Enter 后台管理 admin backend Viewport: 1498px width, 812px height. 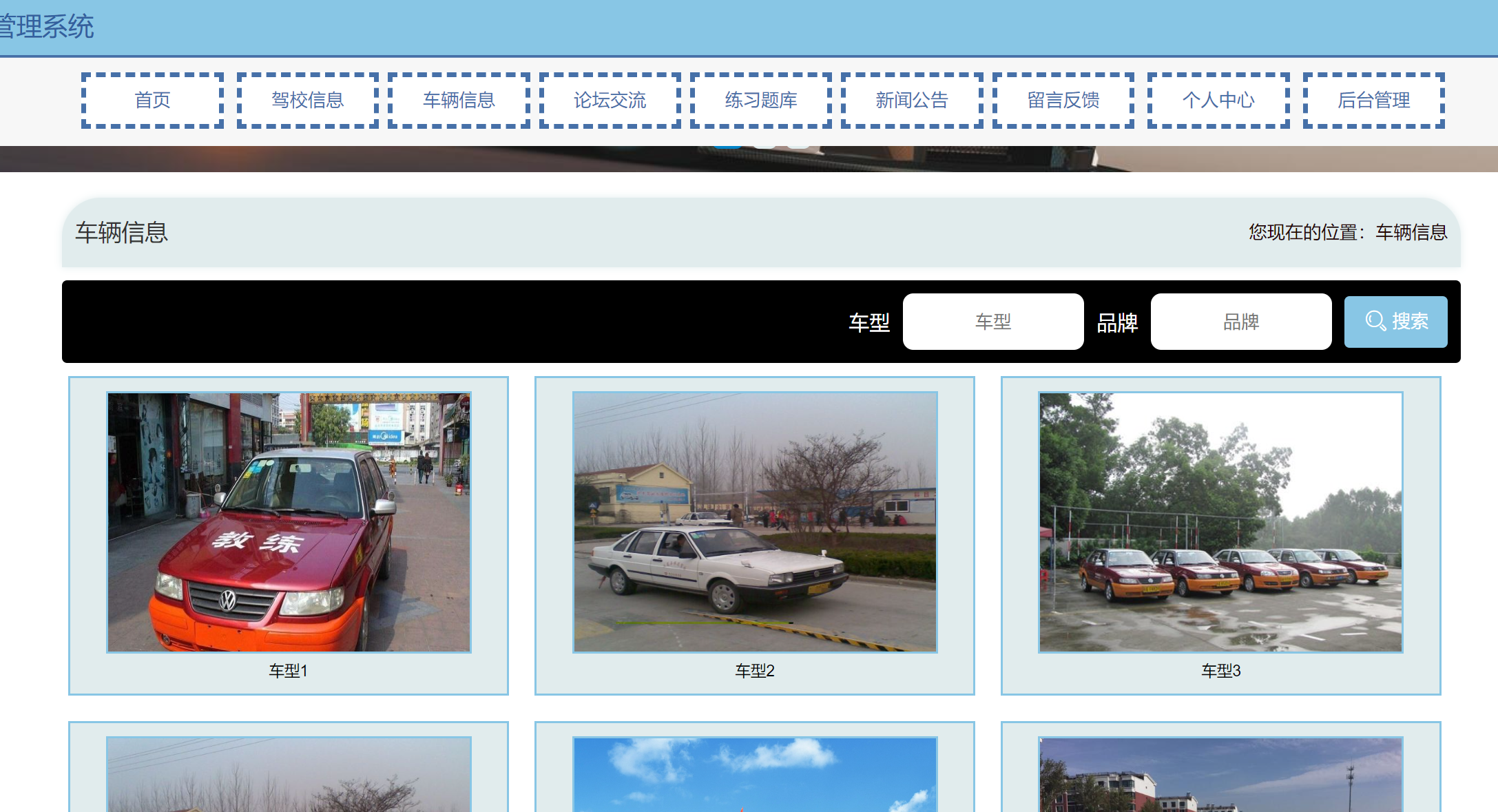(x=1373, y=101)
